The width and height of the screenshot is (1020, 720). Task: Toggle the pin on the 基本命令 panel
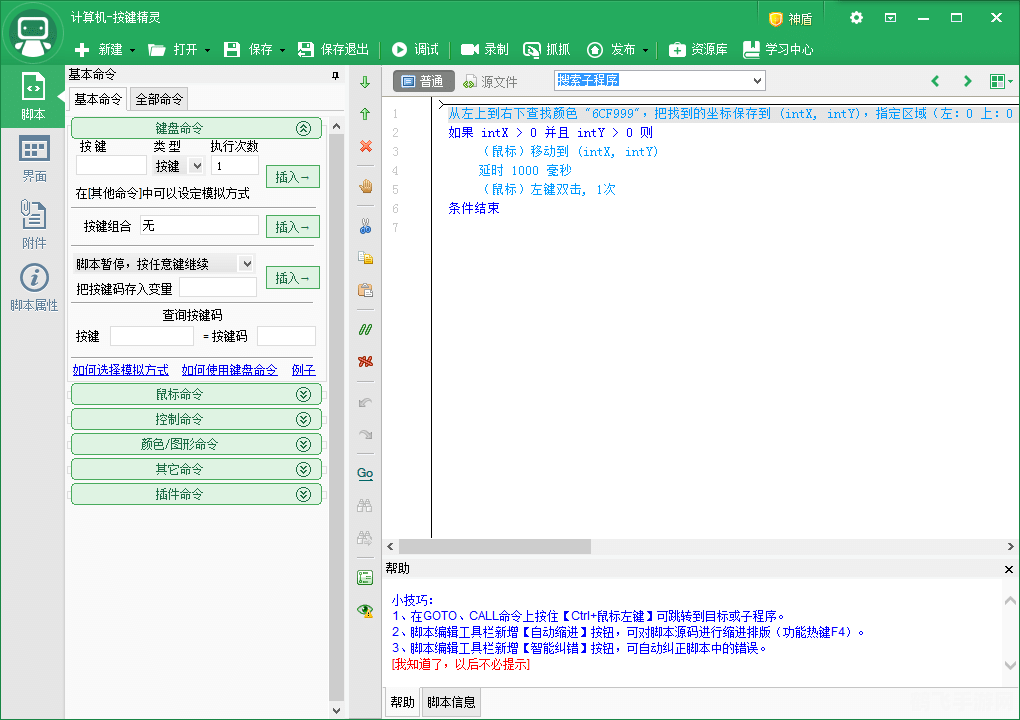click(337, 74)
